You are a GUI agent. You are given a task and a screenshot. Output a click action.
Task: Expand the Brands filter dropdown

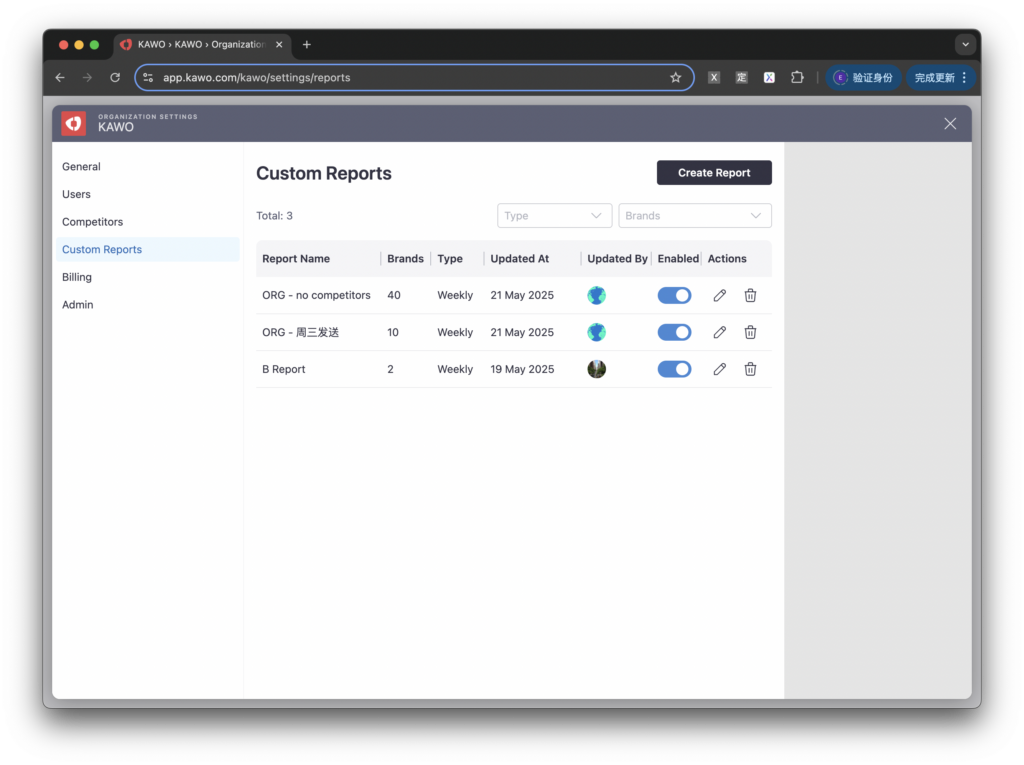click(x=694, y=216)
